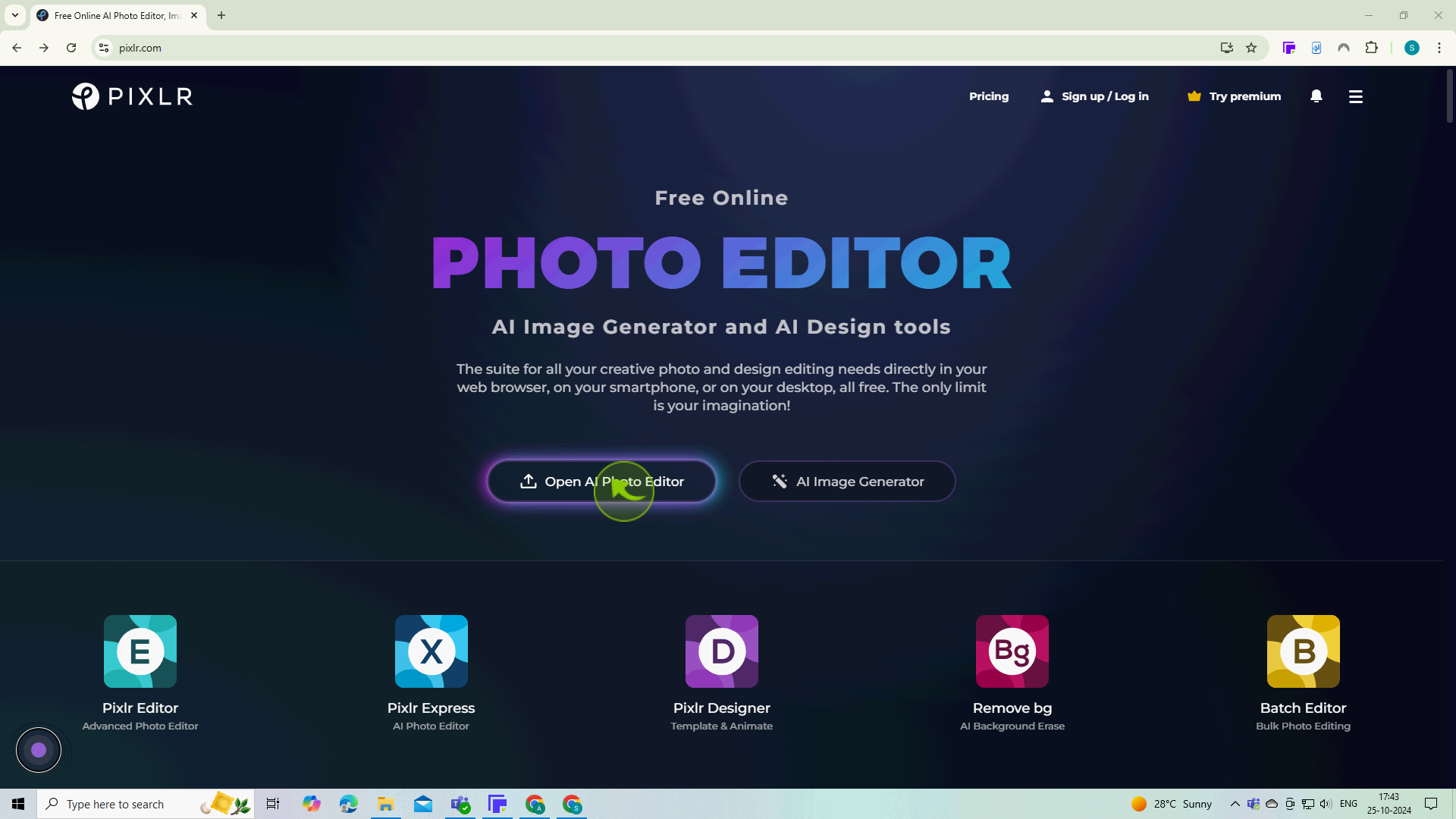Click AI Image Generator button
Image resolution: width=1456 pixels, height=819 pixels.
(x=847, y=482)
